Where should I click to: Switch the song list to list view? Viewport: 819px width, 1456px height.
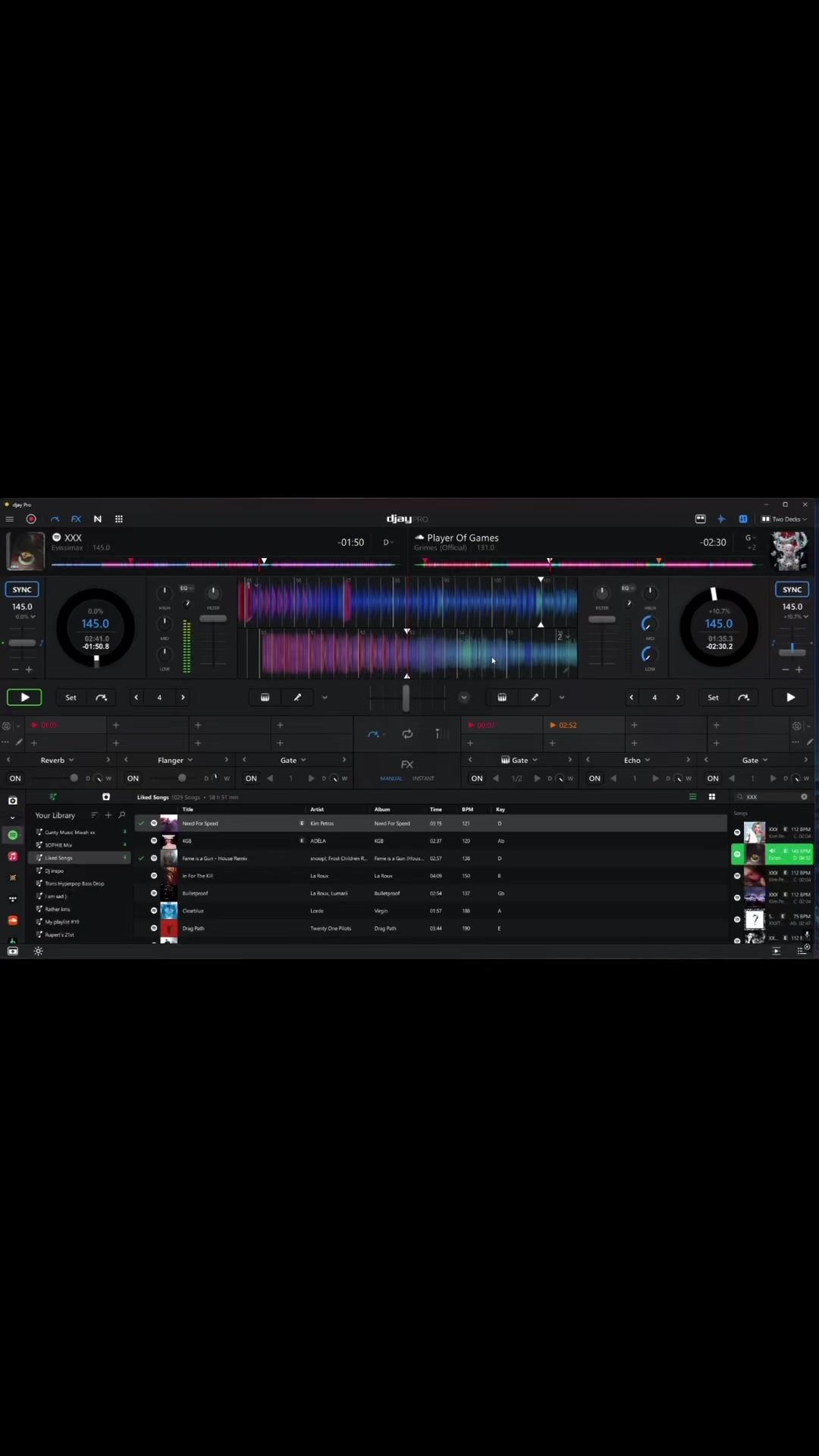click(692, 797)
